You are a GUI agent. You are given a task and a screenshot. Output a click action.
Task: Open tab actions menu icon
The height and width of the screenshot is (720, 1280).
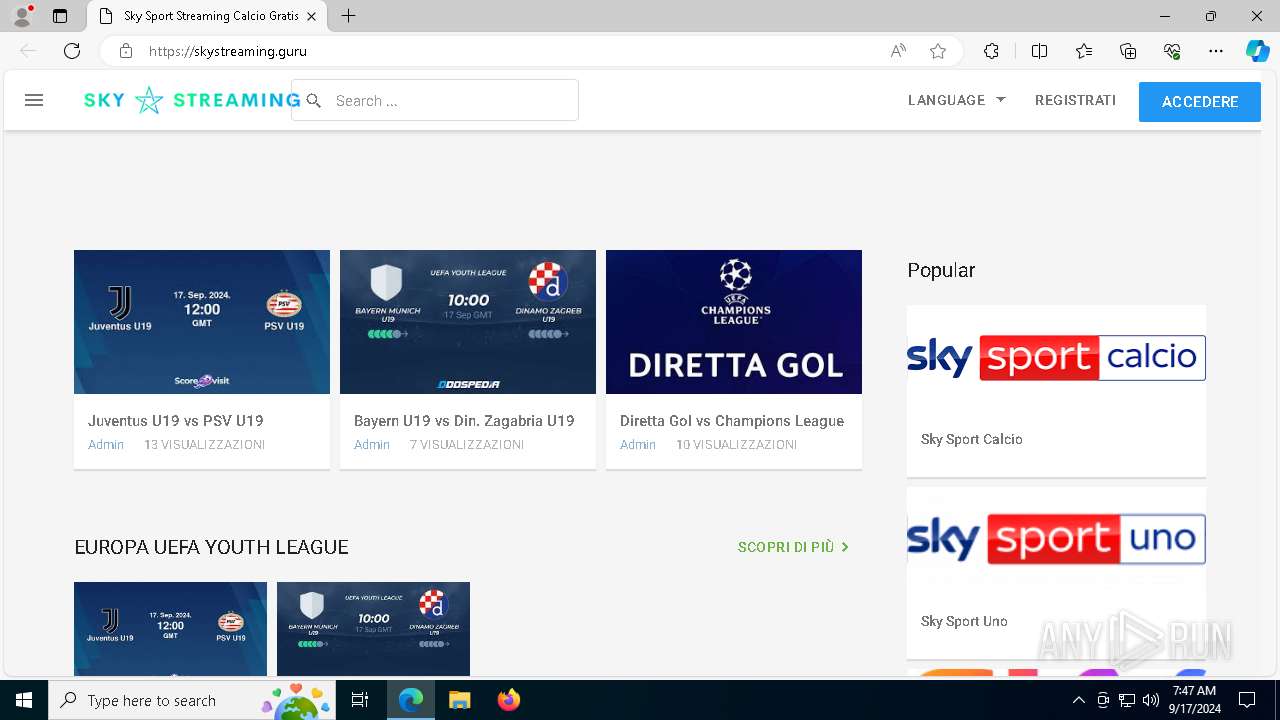(60, 16)
